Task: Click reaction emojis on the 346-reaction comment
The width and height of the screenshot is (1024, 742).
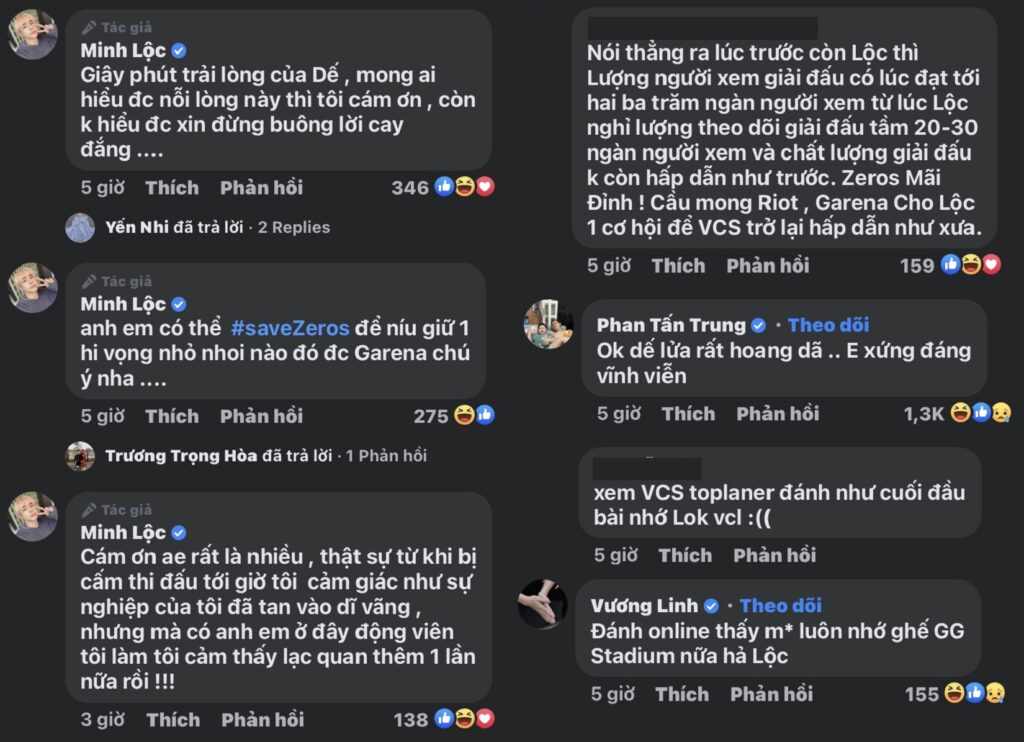Action: tap(465, 187)
